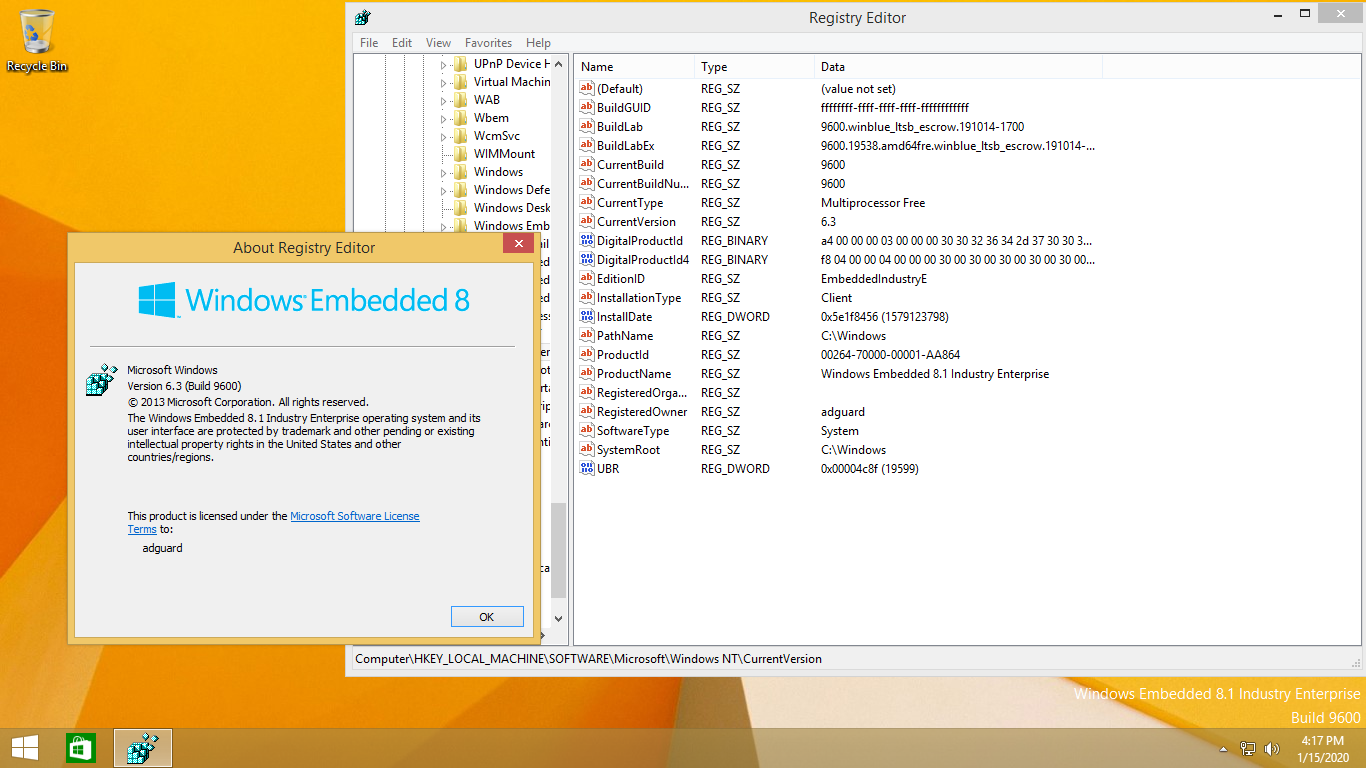This screenshot has width=1366, height=768.
Task: Open the Recycle Bin desktop icon
Action: coord(37,40)
